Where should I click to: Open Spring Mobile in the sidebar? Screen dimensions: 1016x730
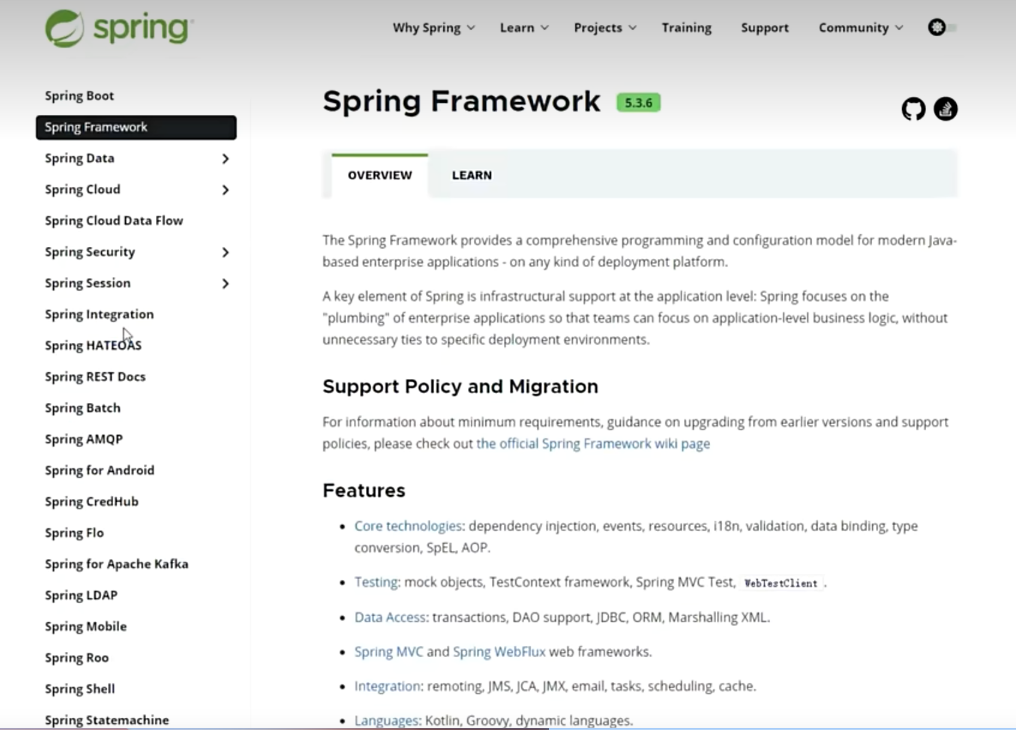(x=86, y=626)
